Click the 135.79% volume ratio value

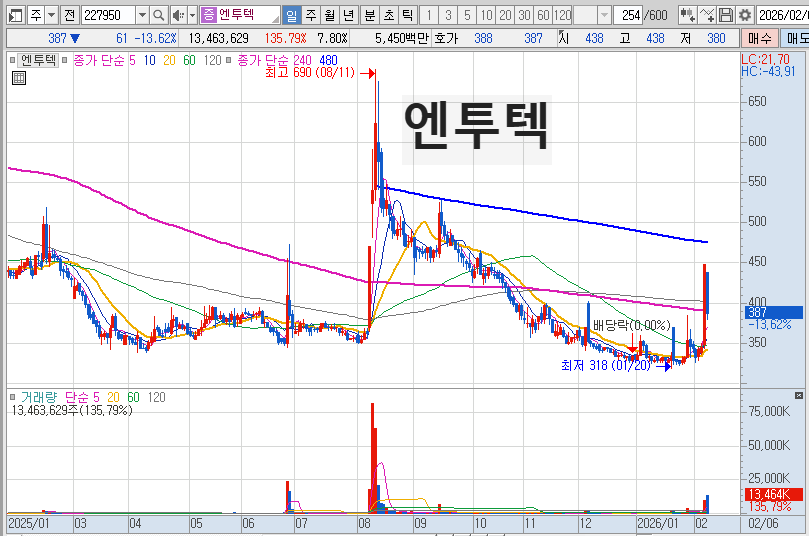pyautogui.click(x=285, y=38)
